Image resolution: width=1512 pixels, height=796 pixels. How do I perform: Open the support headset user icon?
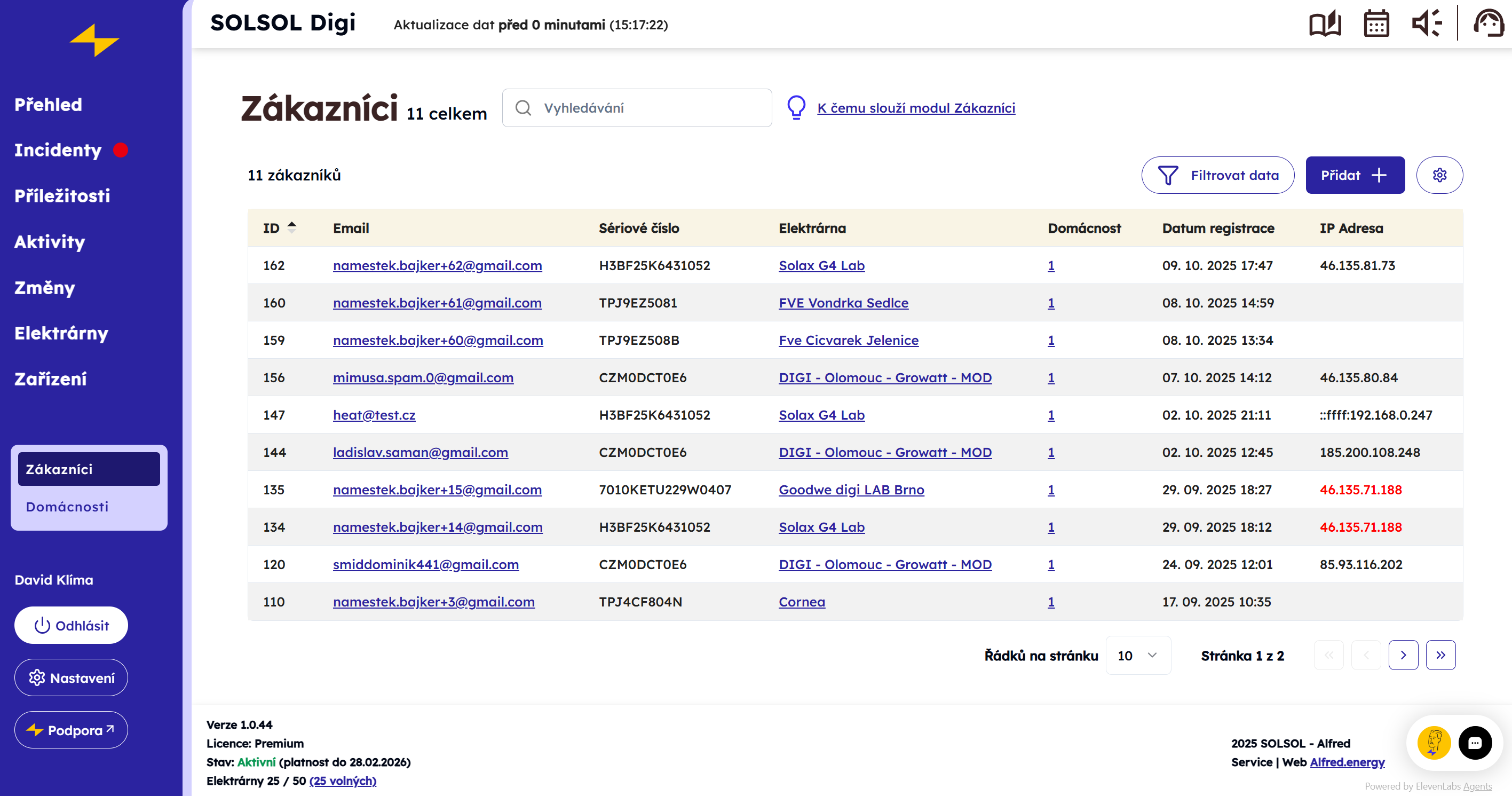1488,24
